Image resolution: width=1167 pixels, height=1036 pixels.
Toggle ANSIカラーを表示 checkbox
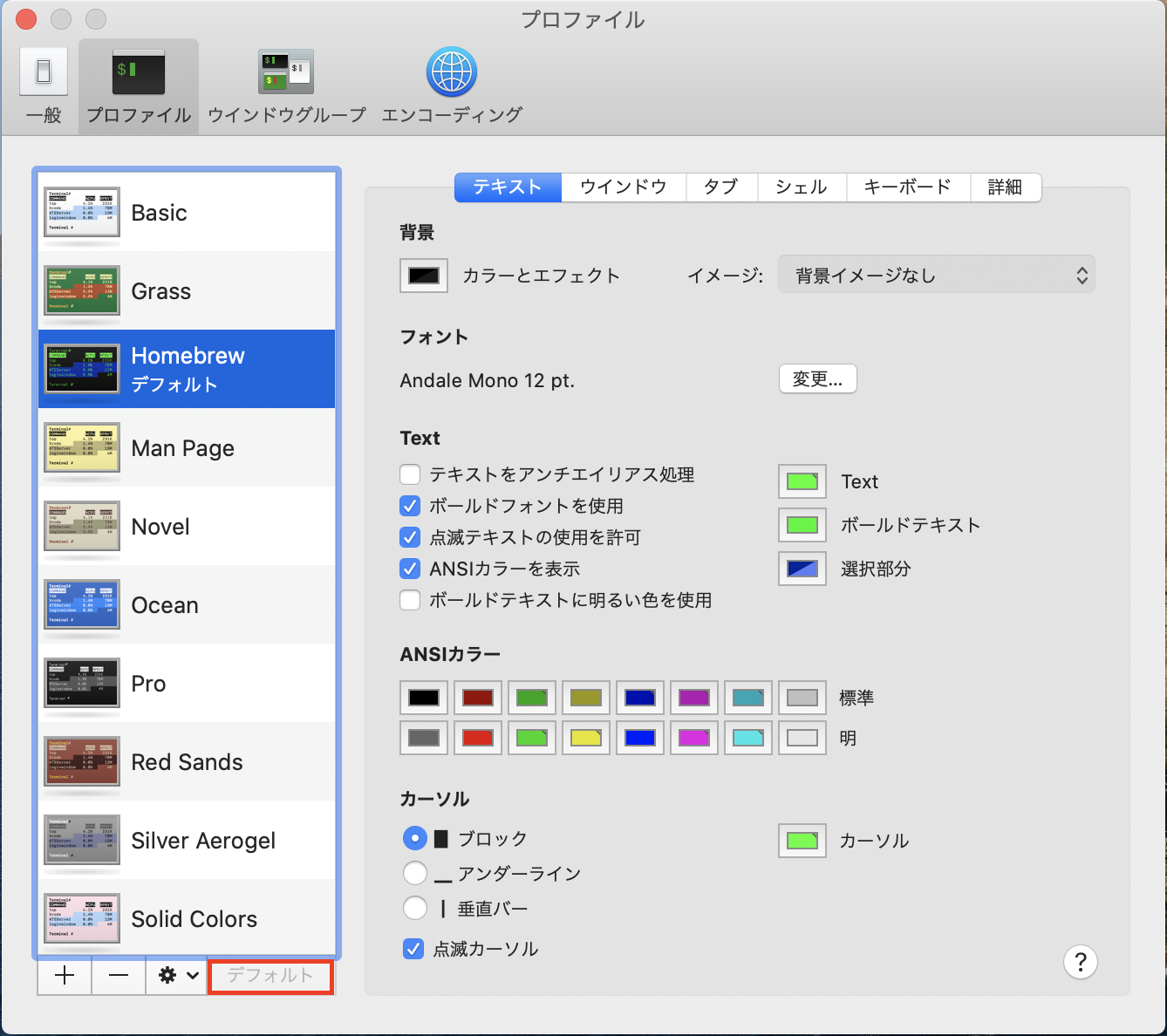[x=410, y=569]
